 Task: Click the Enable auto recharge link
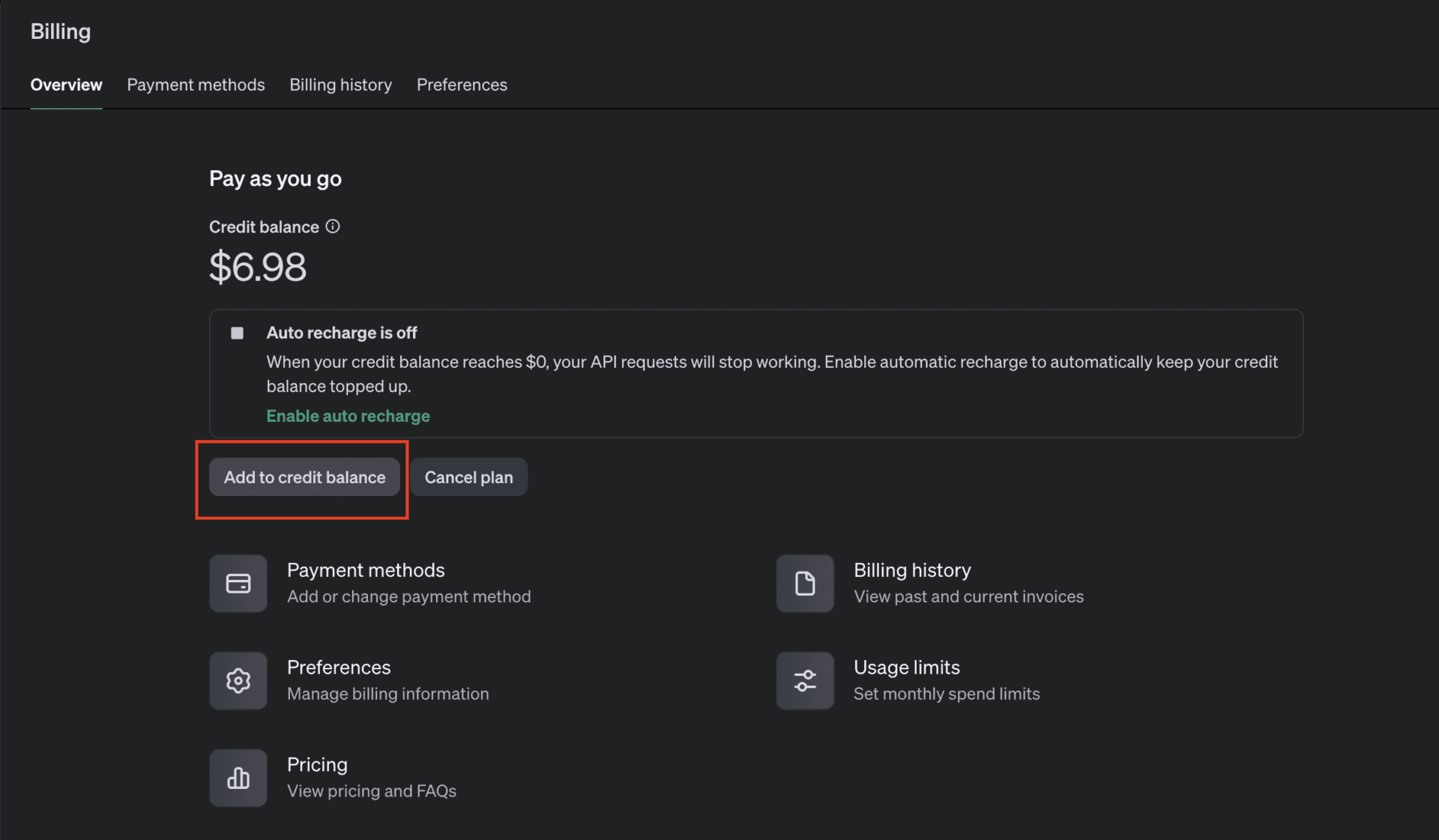pos(348,416)
